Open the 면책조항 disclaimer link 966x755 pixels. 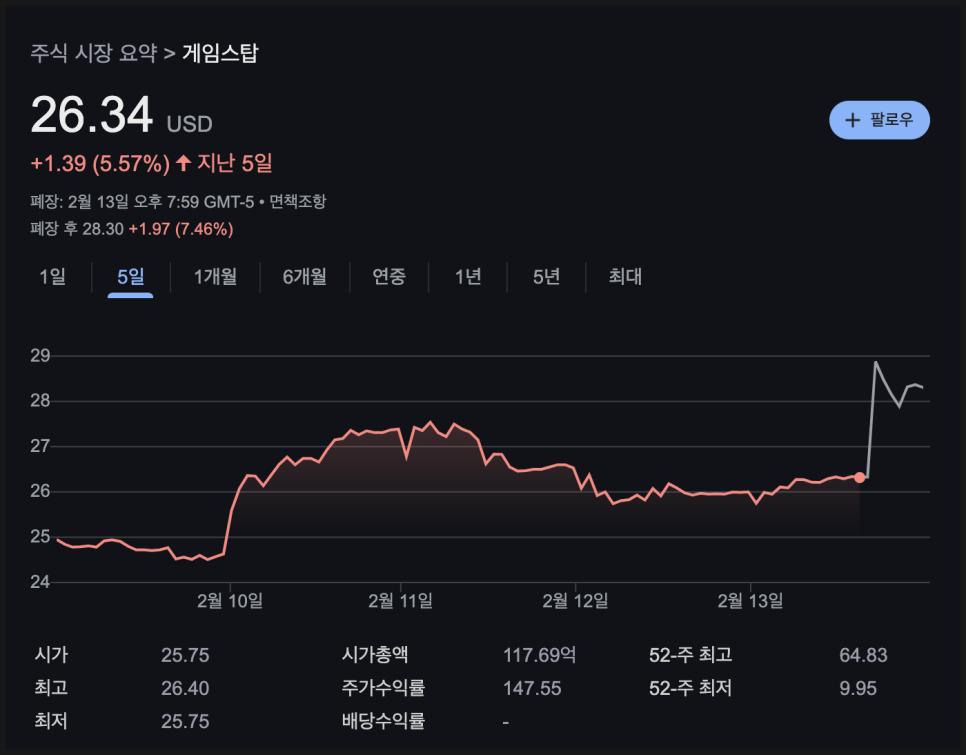[x=298, y=201]
